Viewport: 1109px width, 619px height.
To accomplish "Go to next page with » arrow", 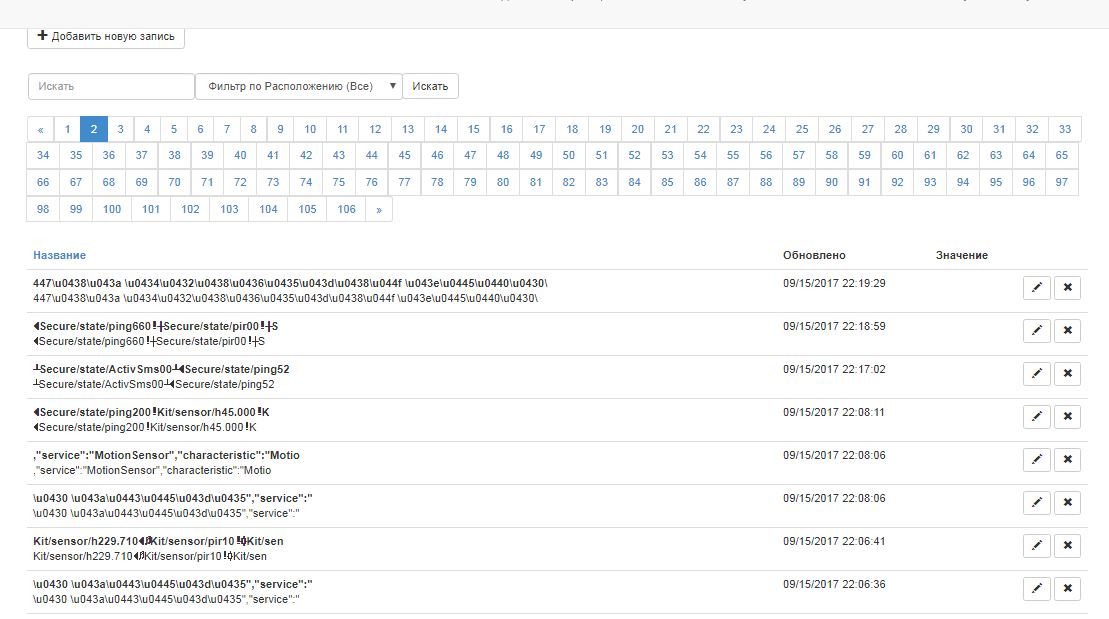I will tap(379, 210).
